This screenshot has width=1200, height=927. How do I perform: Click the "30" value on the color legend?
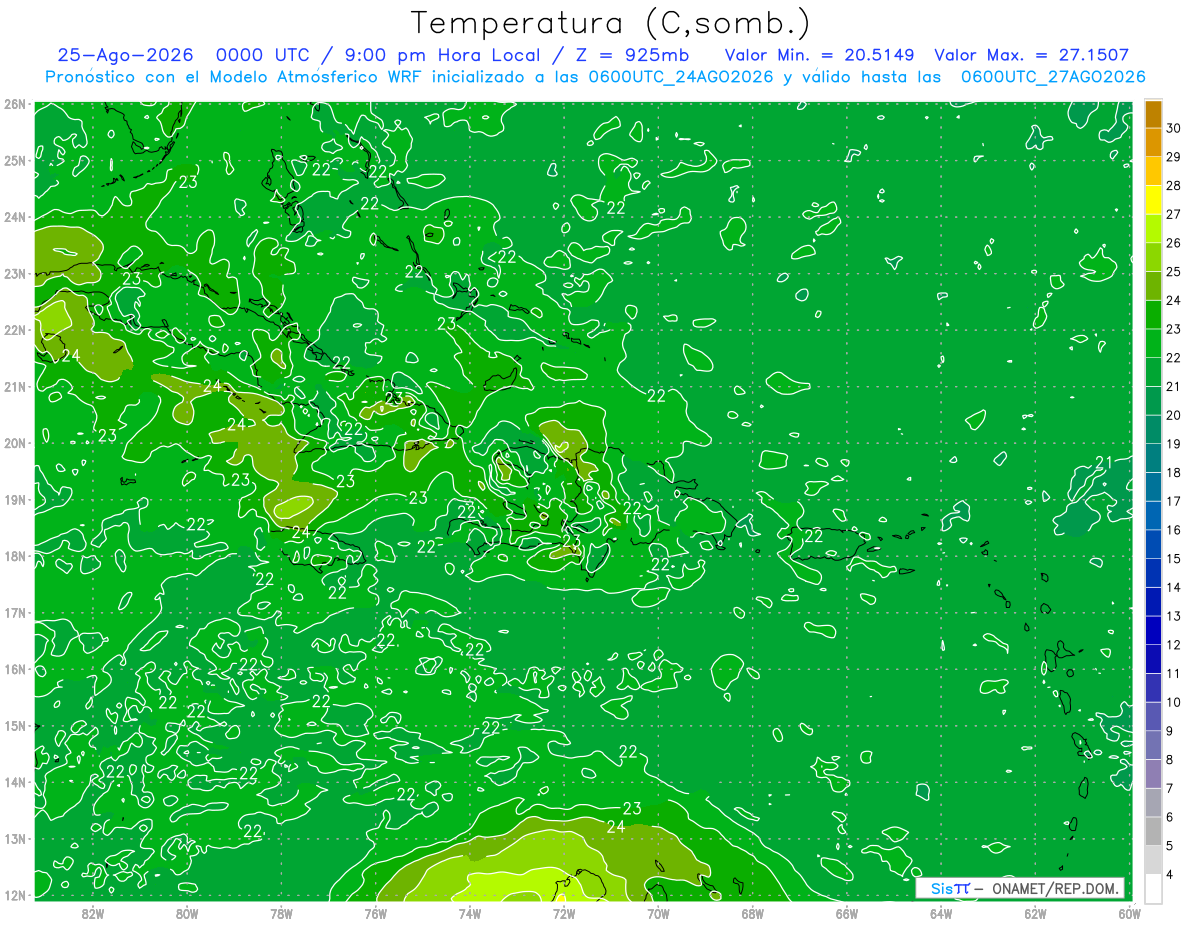click(x=1174, y=128)
